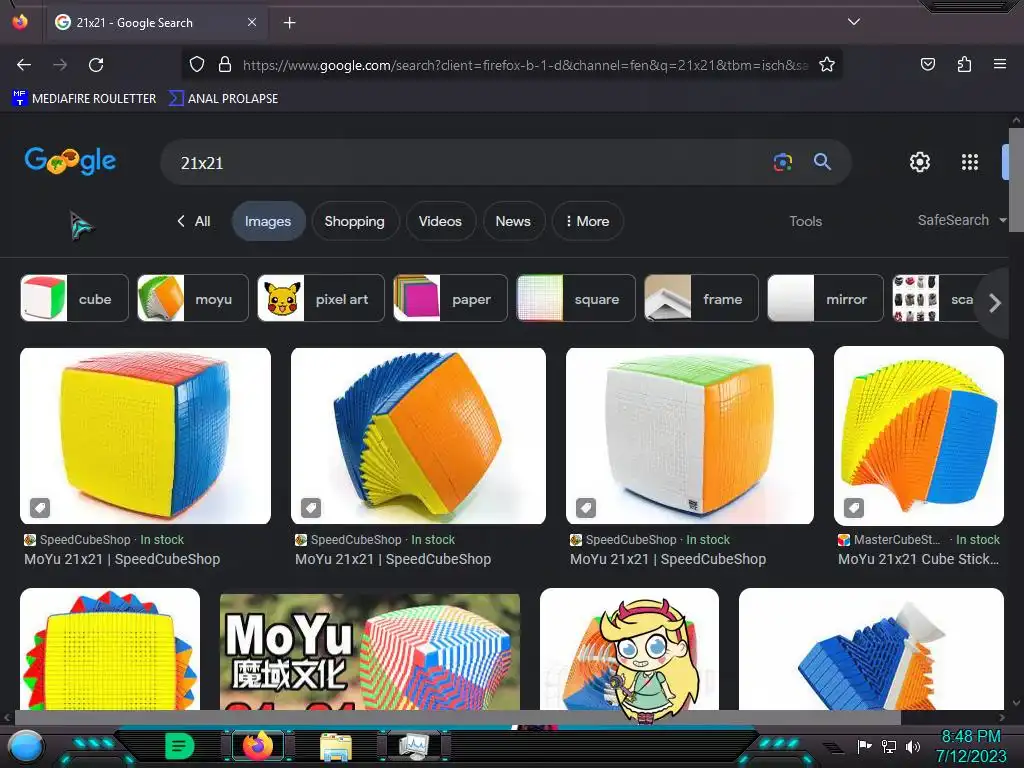Switch to the Shopping tab

(355, 221)
